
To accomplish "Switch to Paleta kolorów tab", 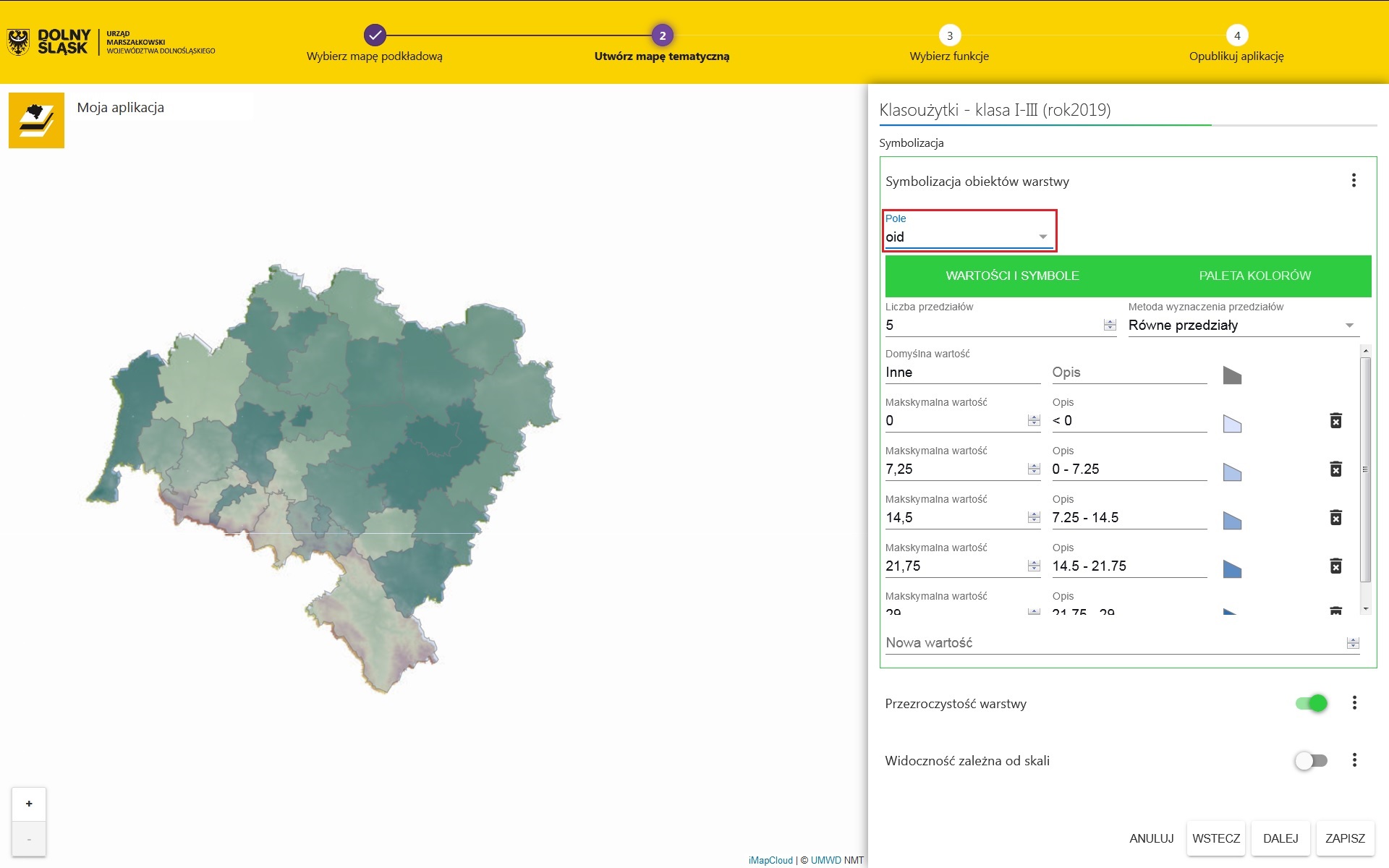I will point(1254,276).
